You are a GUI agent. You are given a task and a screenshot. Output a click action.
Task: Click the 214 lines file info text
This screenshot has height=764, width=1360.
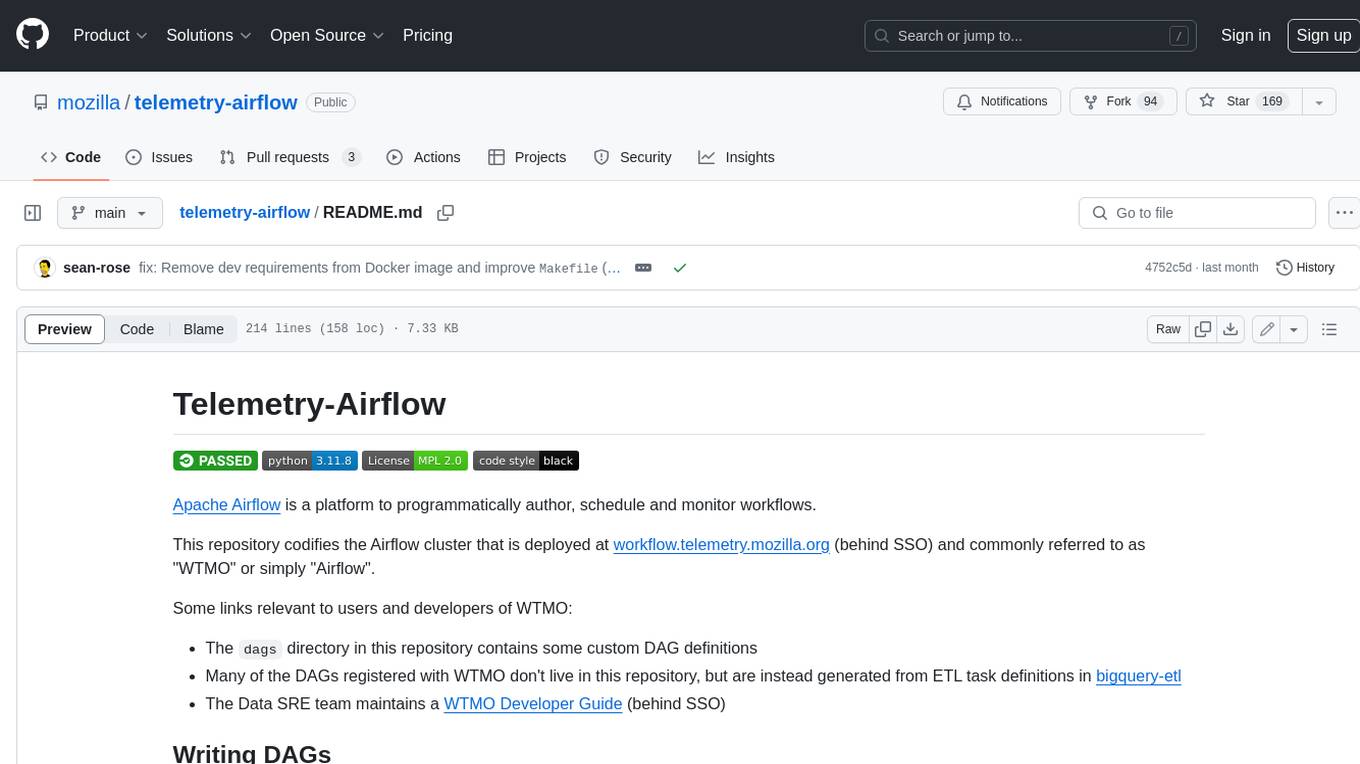coord(352,329)
